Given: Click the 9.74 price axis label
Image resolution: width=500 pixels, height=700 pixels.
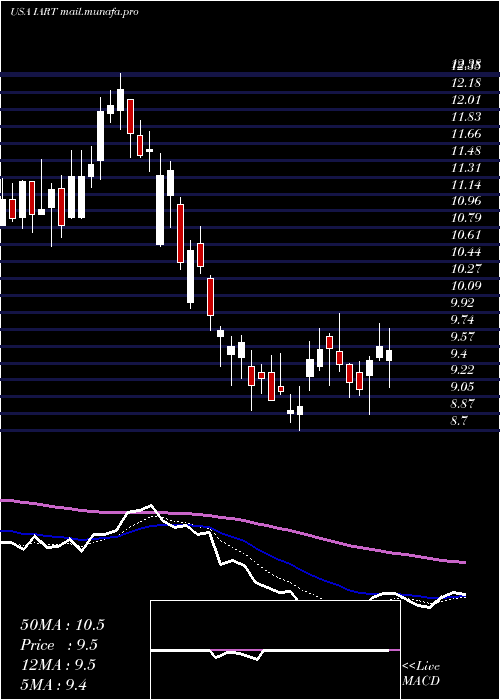Looking at the screenshot, I should coord(463,320).
